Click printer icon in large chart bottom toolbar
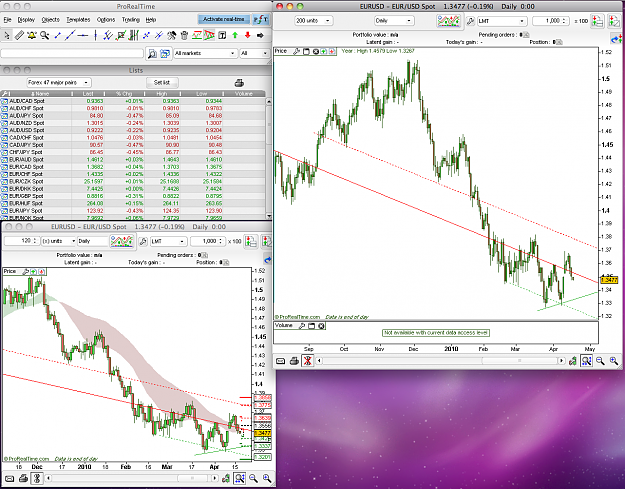The height and width of the screenshot is (489, 625). 294,361
